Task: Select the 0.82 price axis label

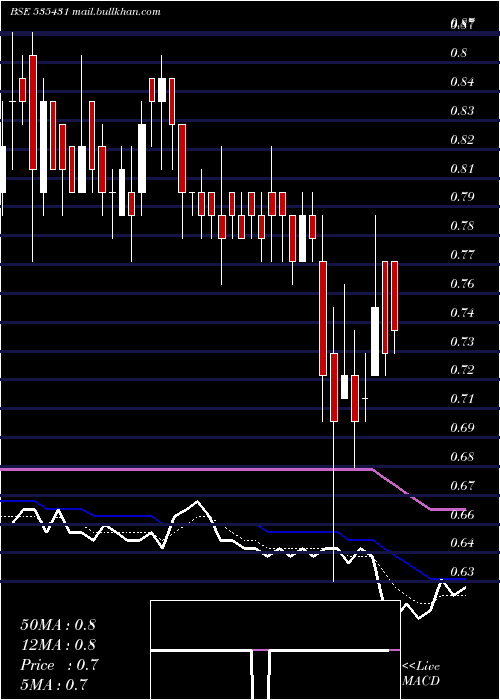Action: coord(462,140)
